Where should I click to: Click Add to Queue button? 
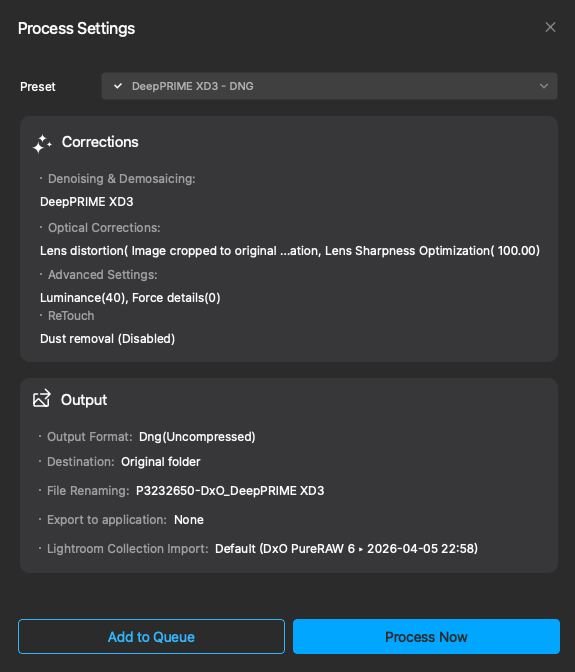pyautogui.click(x=151, y=636)
